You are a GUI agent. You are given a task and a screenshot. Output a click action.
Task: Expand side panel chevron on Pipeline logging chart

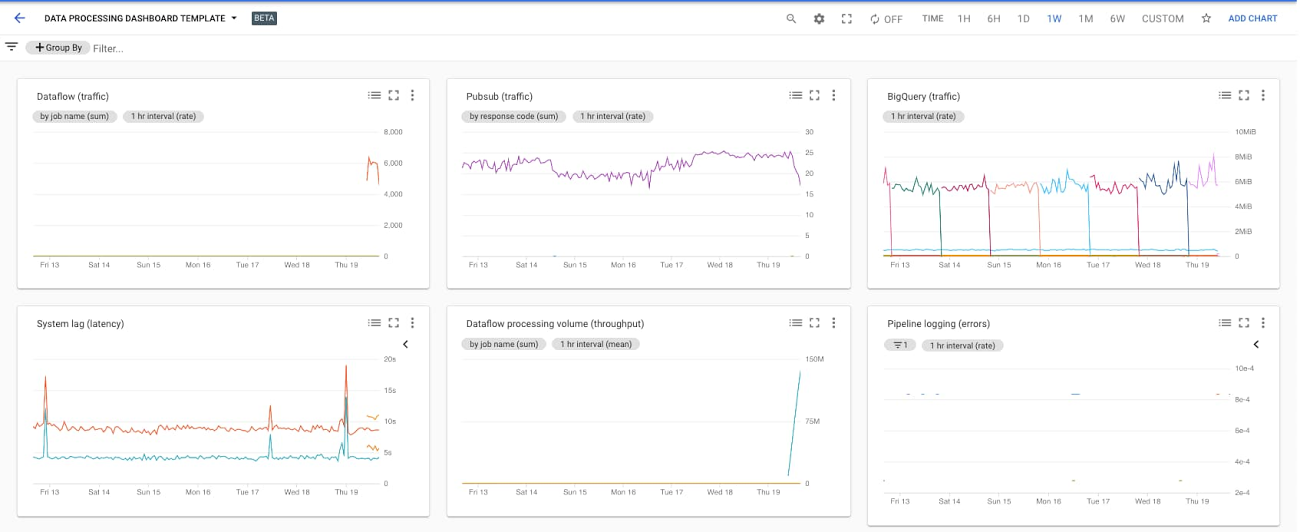1256,344
